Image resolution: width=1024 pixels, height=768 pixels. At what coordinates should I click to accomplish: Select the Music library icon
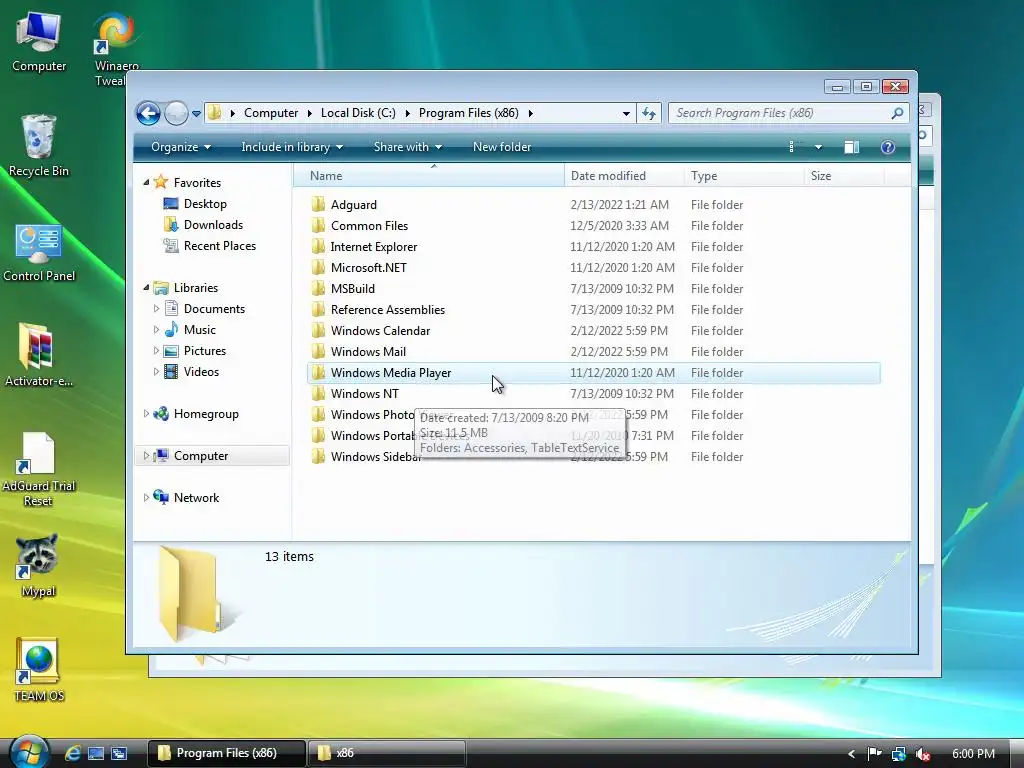171,330
